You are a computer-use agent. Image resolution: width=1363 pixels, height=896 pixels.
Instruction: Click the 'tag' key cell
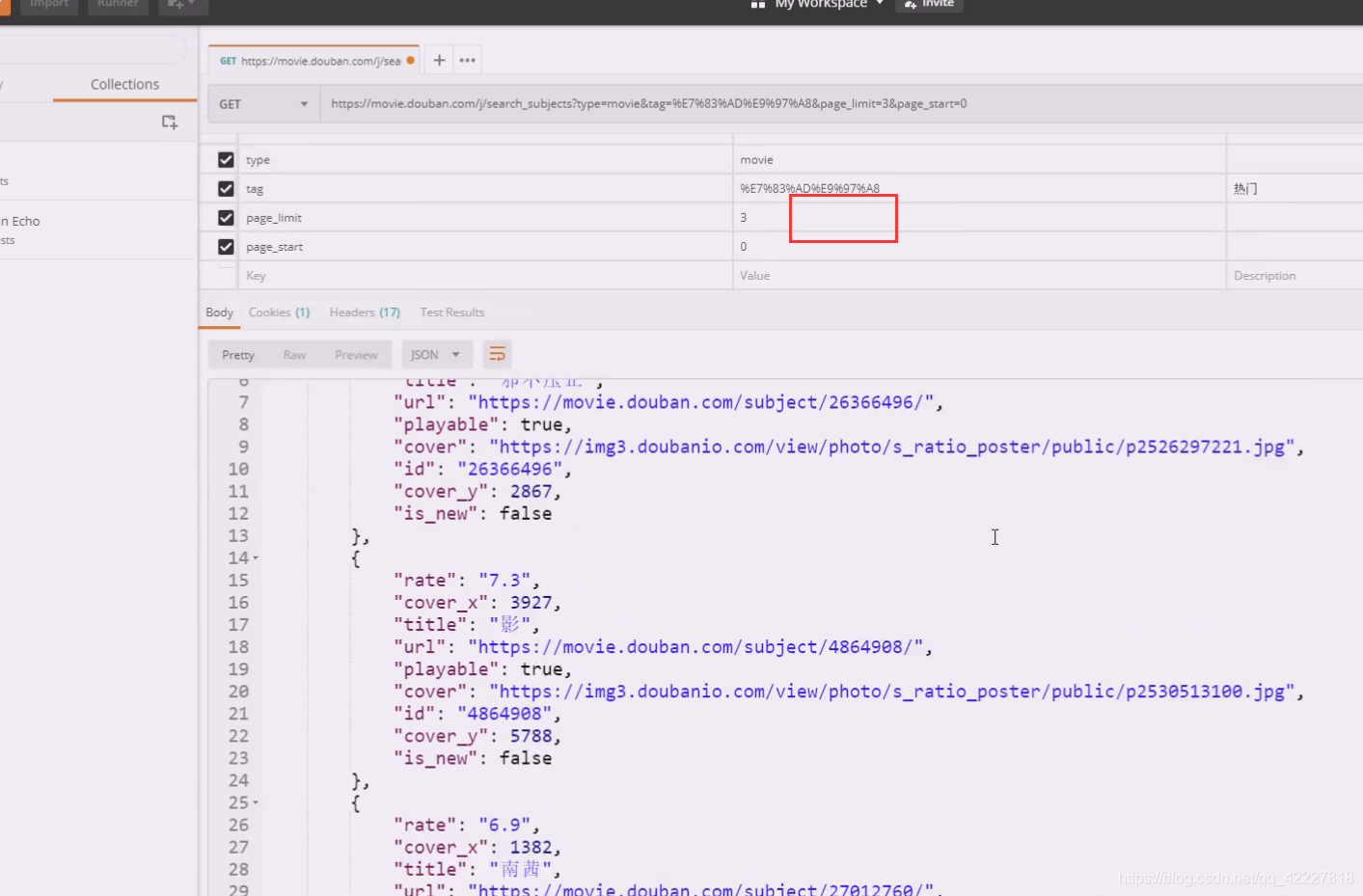[485, 189]
